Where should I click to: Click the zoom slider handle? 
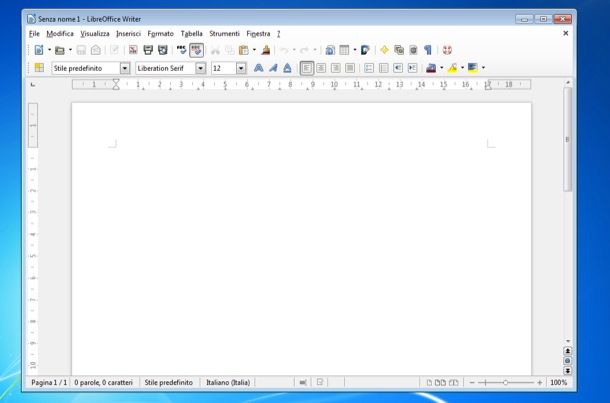click(x=505, y=383)
